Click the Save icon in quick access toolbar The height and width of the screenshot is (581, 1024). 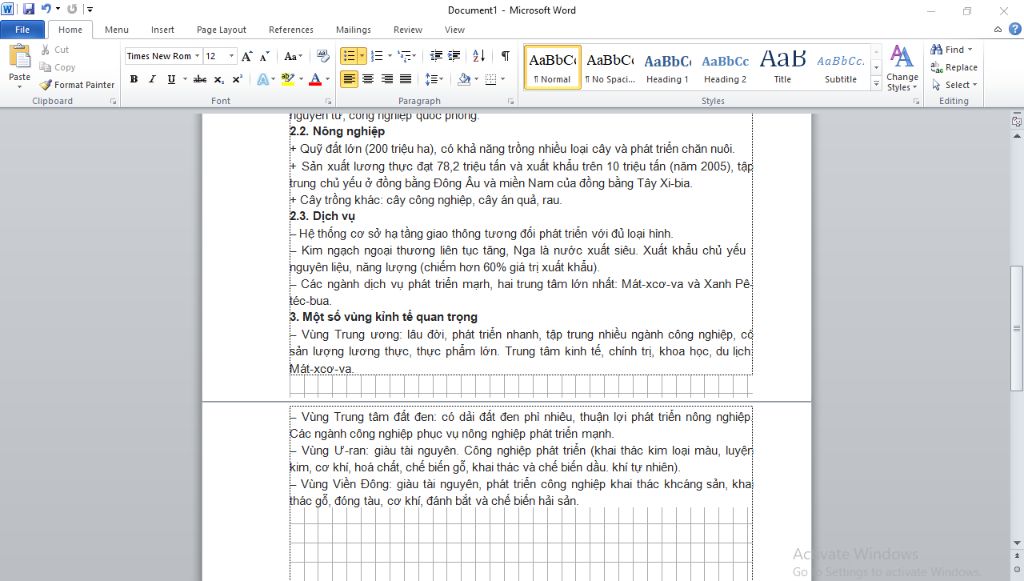(x=28, y=9)
